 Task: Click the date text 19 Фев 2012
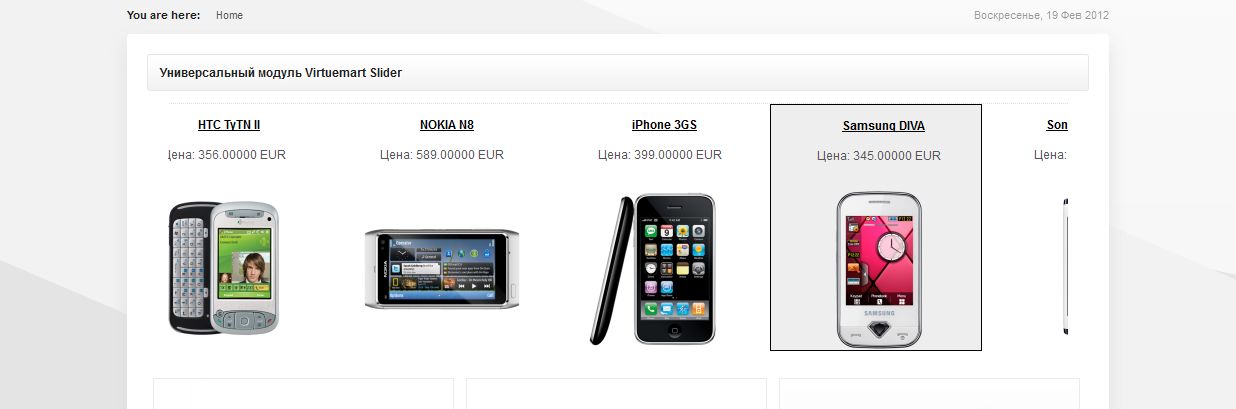point(1078,15)
